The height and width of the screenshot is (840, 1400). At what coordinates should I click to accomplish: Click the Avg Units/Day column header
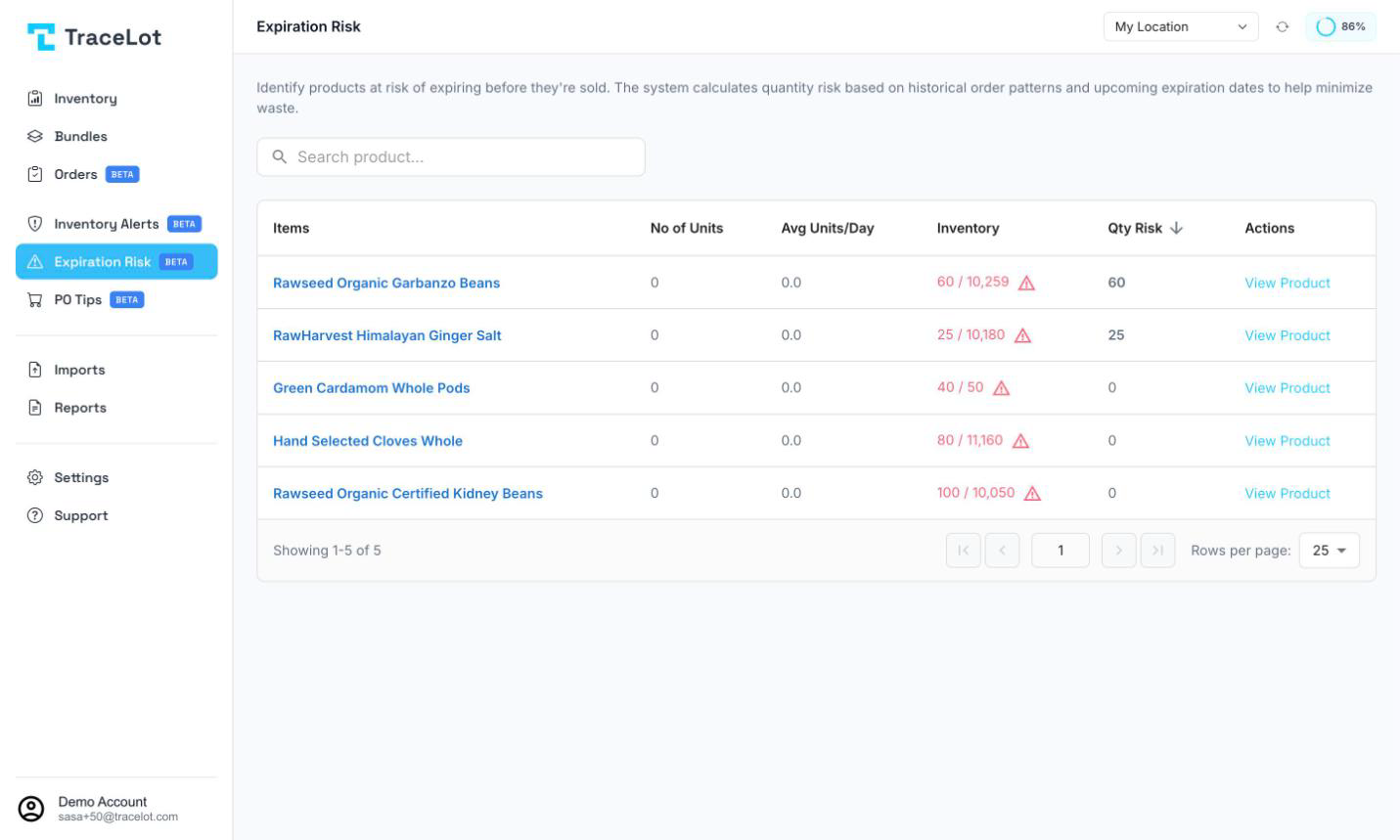[828, 228]
